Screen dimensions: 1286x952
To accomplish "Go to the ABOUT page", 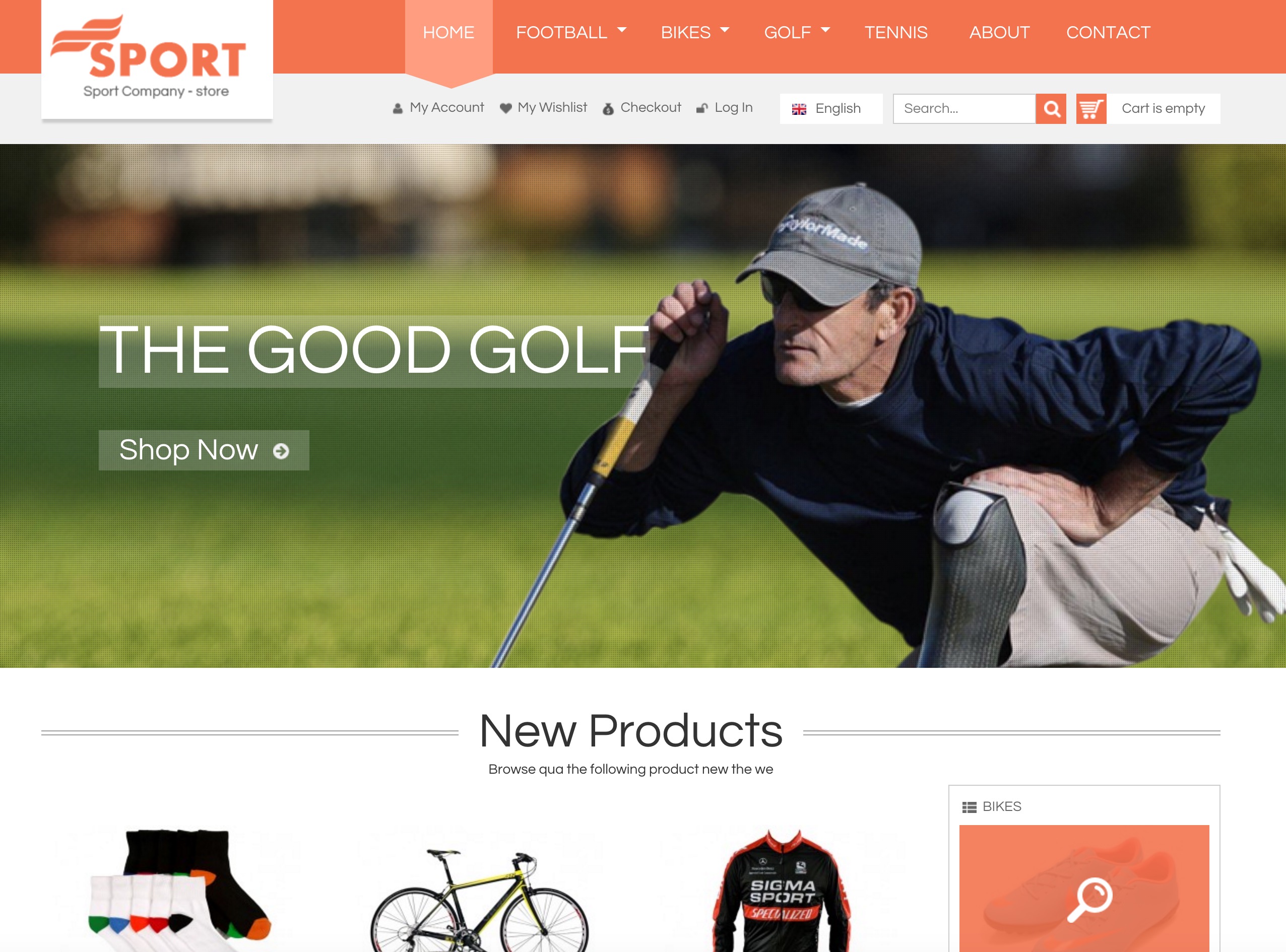I will [x=999, y=32].
